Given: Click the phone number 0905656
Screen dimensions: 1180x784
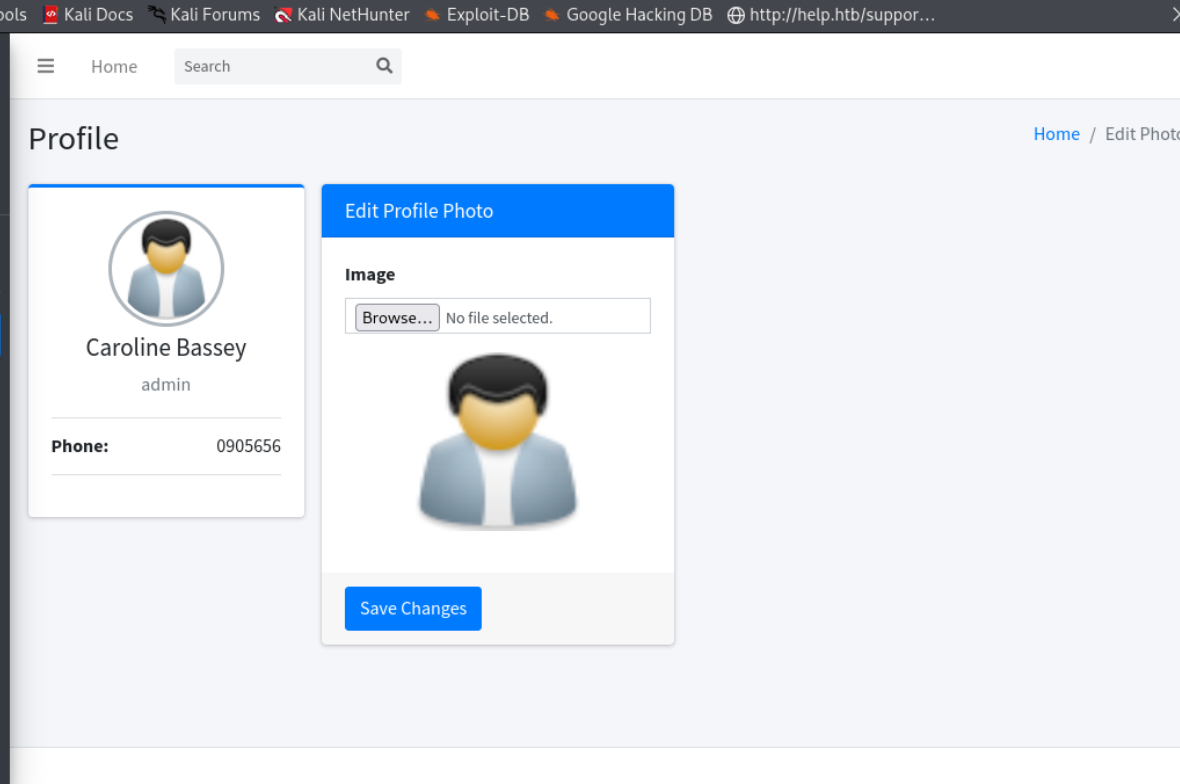Looking at the screenshot, I should click(248, 446).
